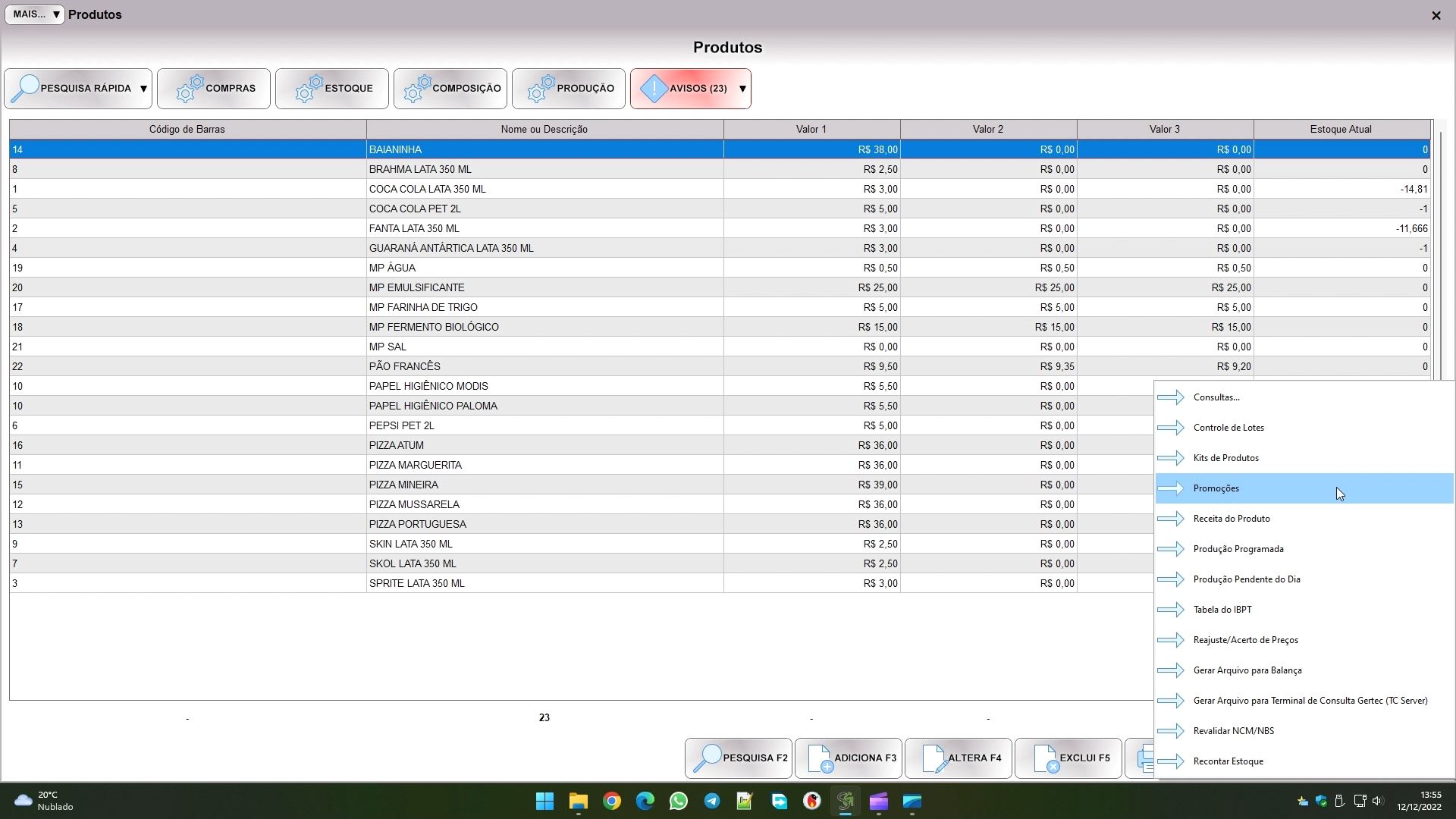
Task: Sort by Nome ou Descrição column header
Action: [x=544, y=130]
